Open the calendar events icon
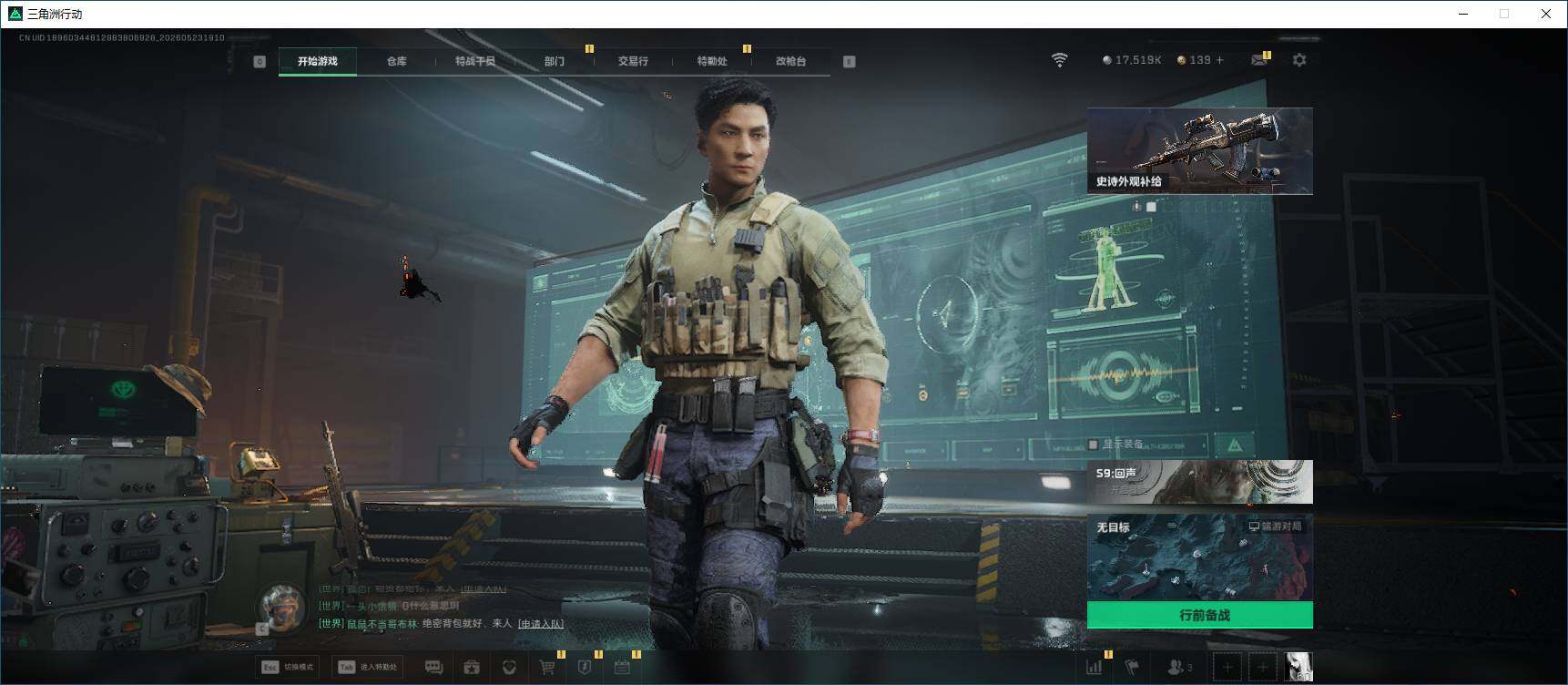This screenshot has height=685, width=1568. (x=622, y=668)
